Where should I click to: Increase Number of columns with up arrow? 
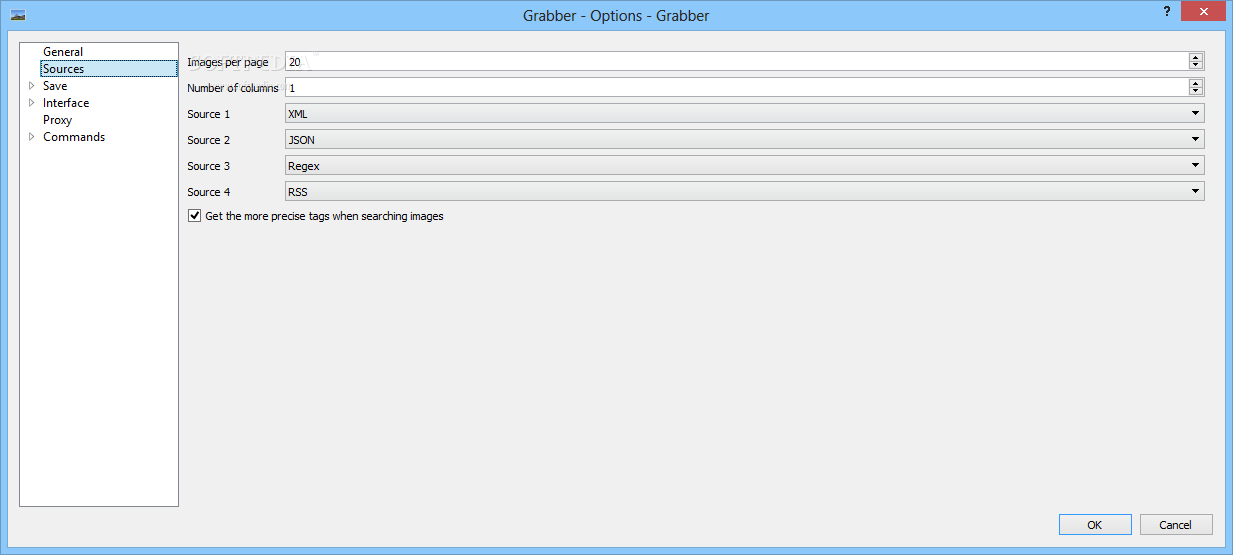pos(1195,83)
